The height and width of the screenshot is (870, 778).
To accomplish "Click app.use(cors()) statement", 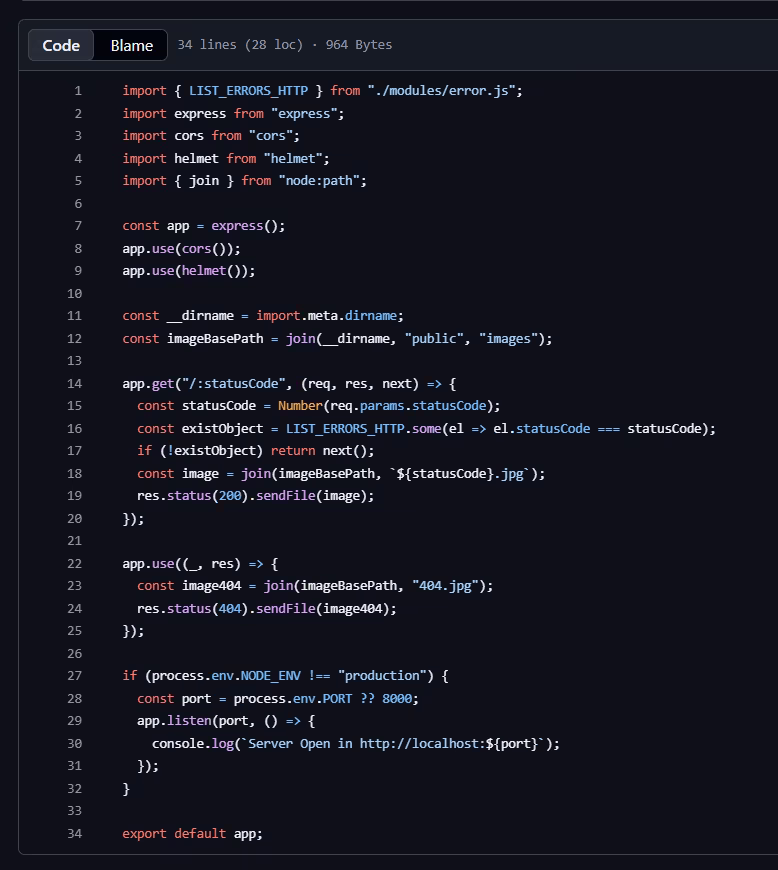I will [x=181, y=249].
